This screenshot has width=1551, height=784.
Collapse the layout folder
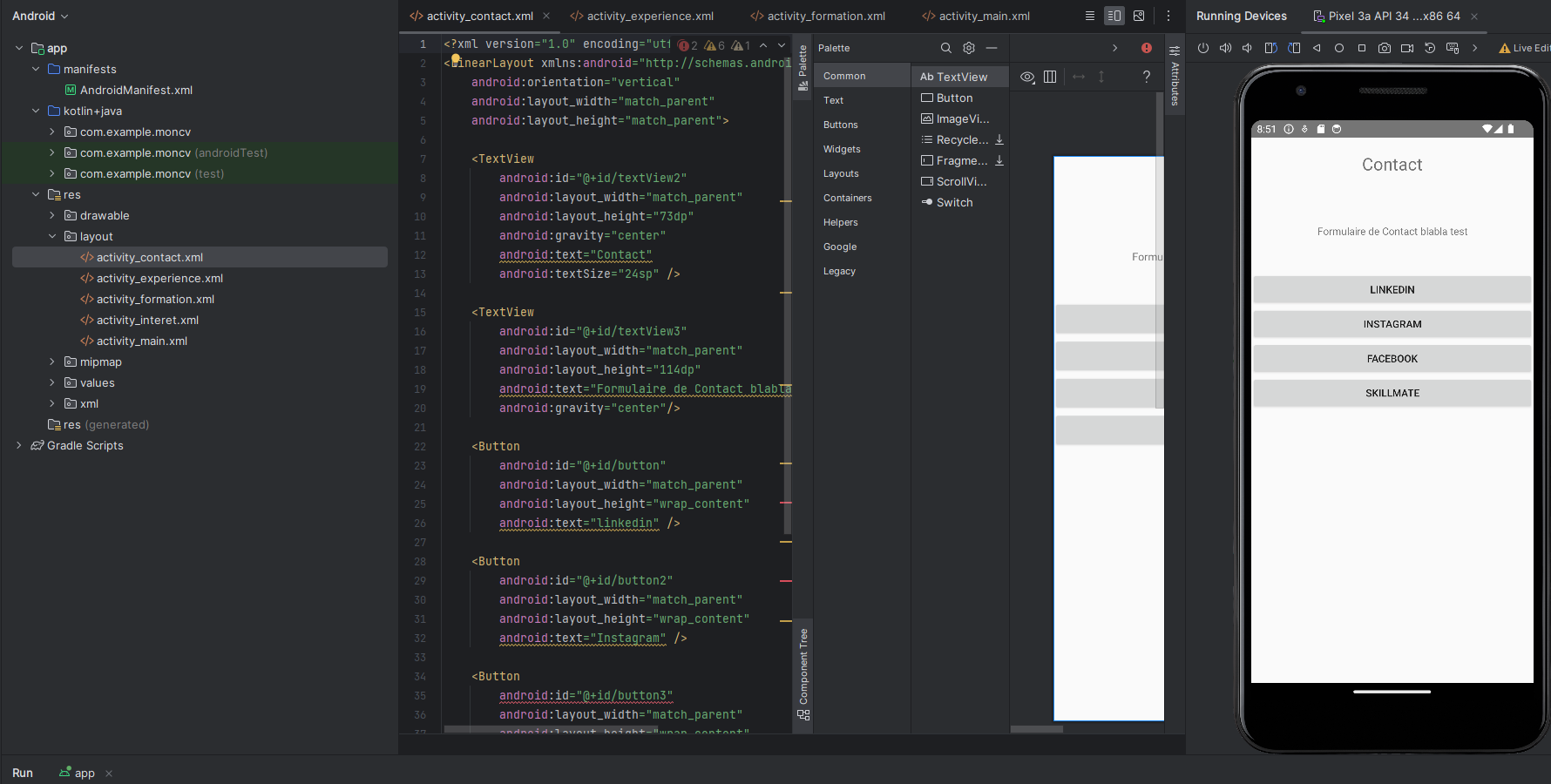tap(52, 237)
